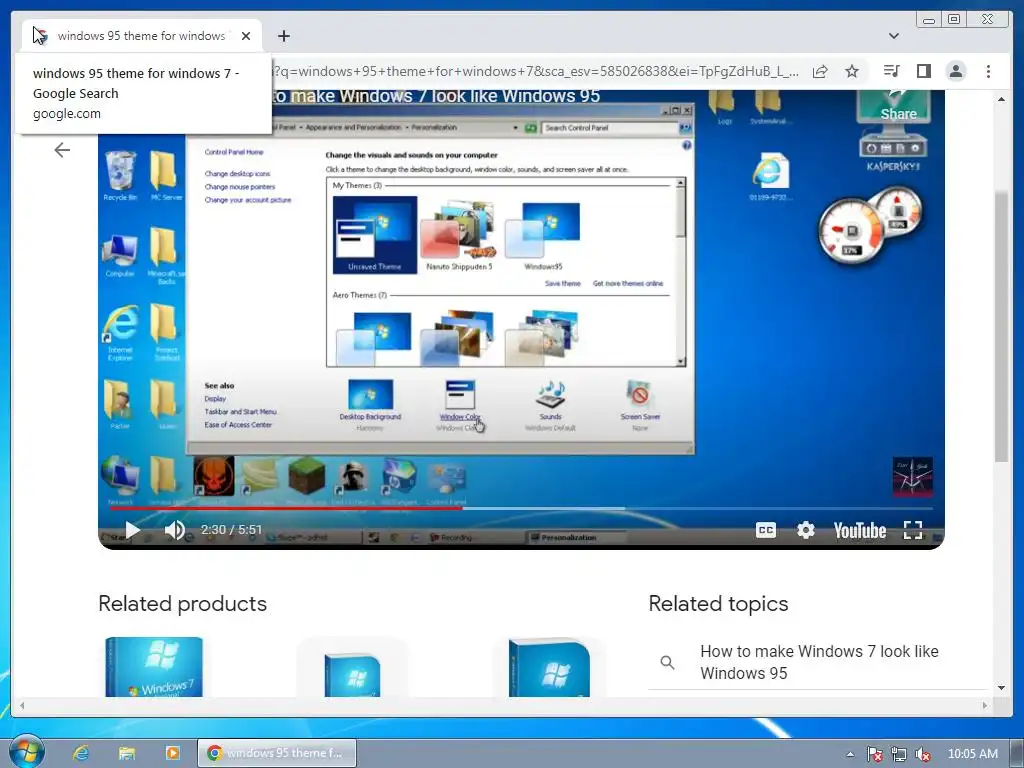Select the Chrome taskbar window button

277,753
